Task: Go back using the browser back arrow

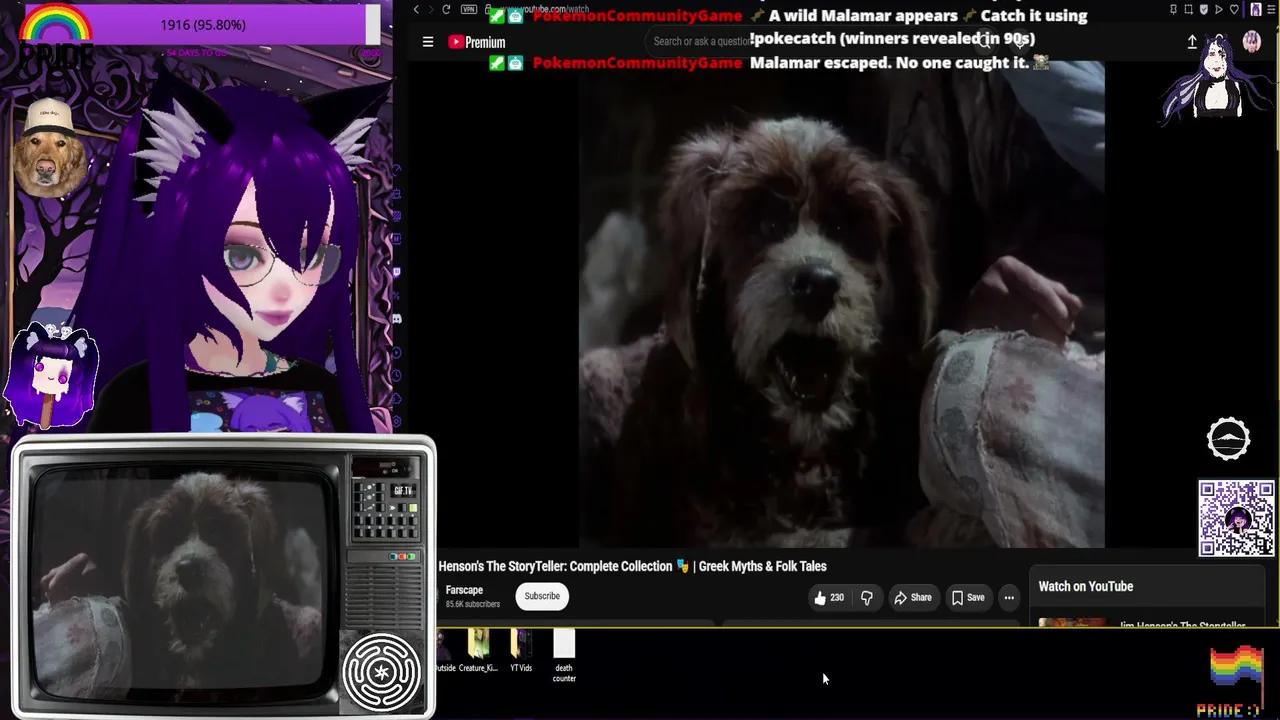Action: [x=416, y=10]
